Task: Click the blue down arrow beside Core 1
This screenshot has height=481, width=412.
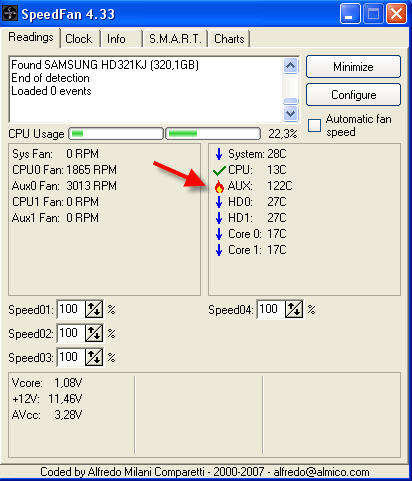Action: coord(219,250)
